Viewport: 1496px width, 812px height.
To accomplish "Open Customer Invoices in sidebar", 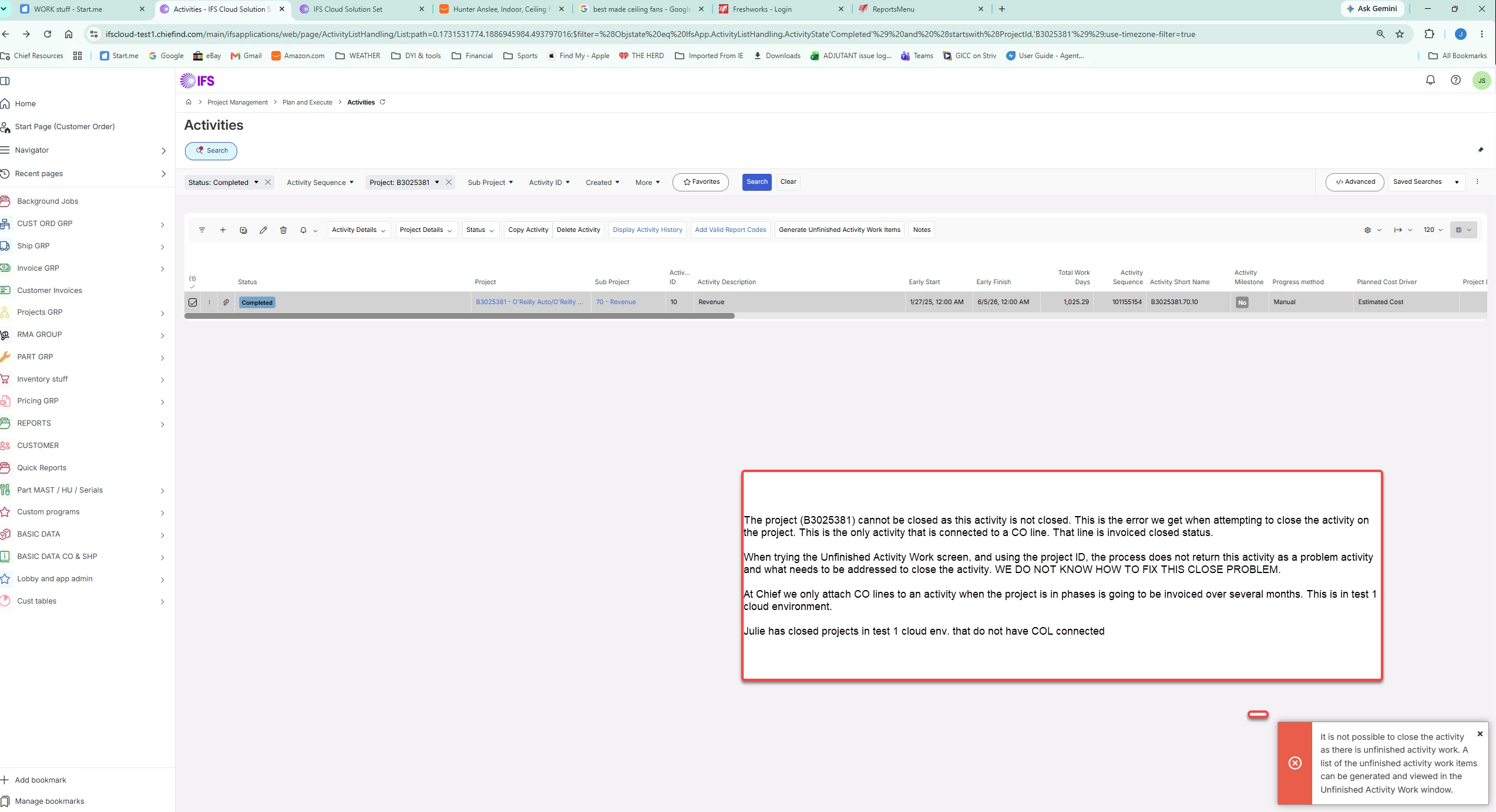I will [49, 291].
